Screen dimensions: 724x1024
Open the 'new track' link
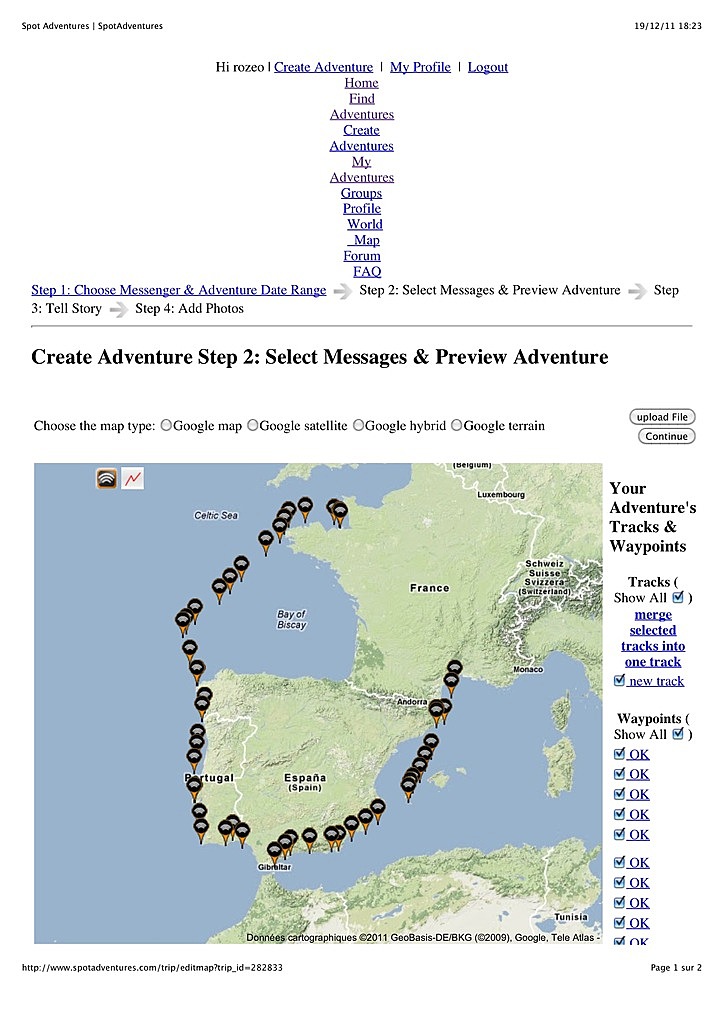(x=656, y=680)
